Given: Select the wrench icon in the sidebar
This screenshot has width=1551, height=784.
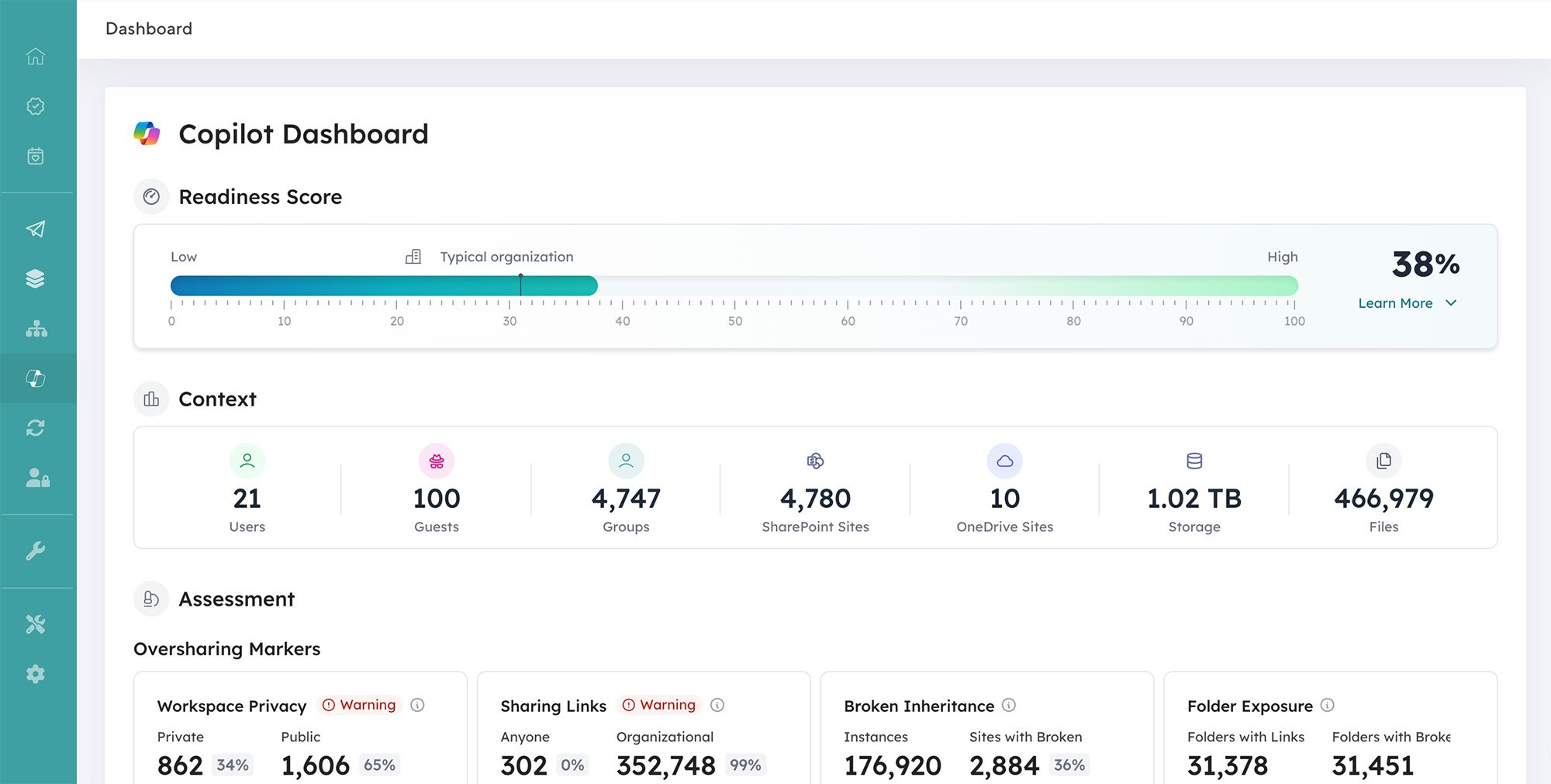Looking at the screenshot, I should click(36, 551).
